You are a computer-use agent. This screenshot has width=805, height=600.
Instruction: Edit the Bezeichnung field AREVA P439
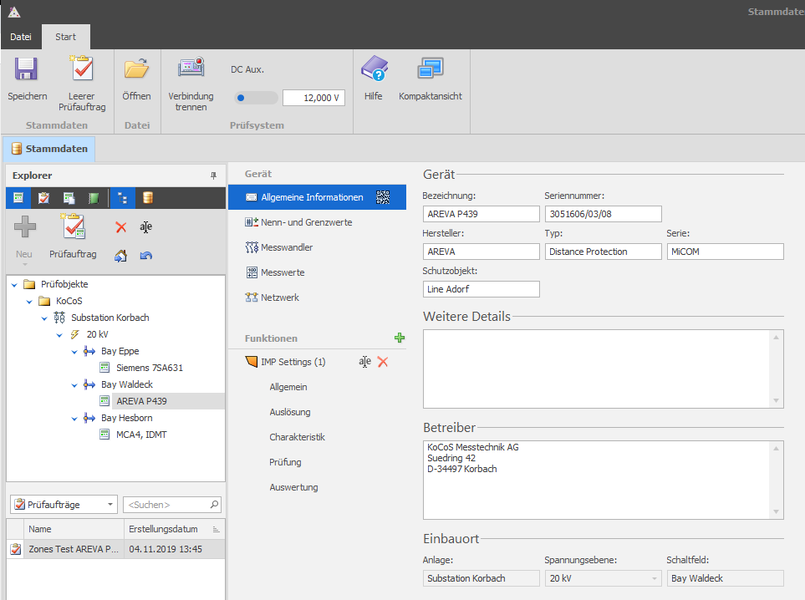pyautogui.click(x=481, y=214)
